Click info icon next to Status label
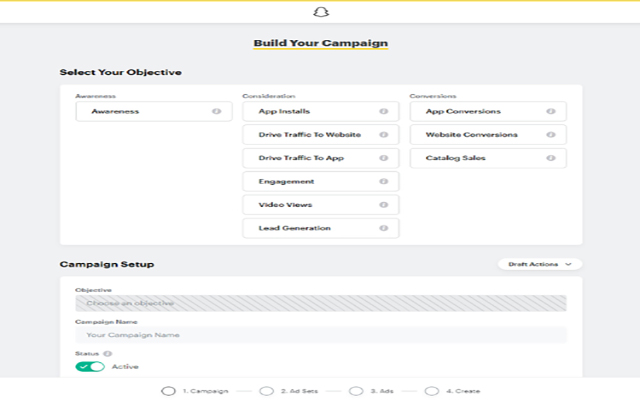This screenshot has width=640, height=400. 107,353
